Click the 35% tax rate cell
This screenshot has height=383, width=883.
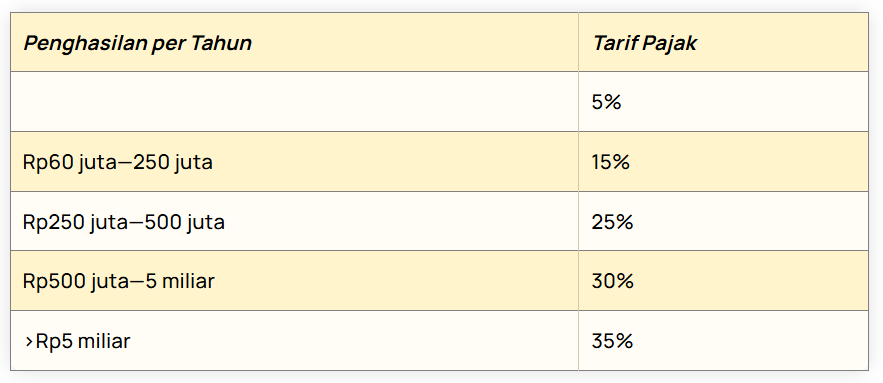coord(723,341)
